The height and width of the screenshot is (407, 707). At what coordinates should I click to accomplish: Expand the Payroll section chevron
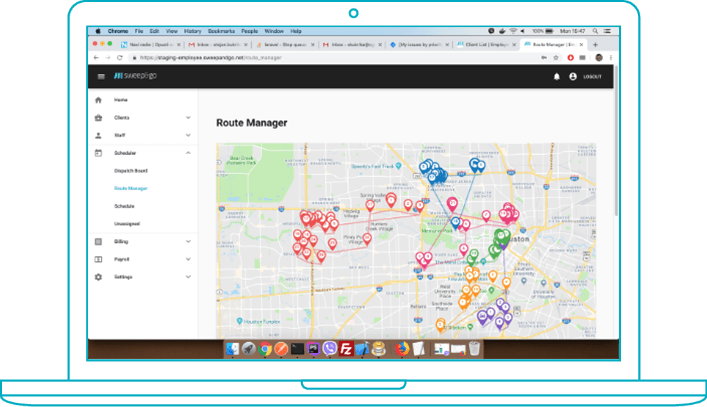(x=188, y=259)
